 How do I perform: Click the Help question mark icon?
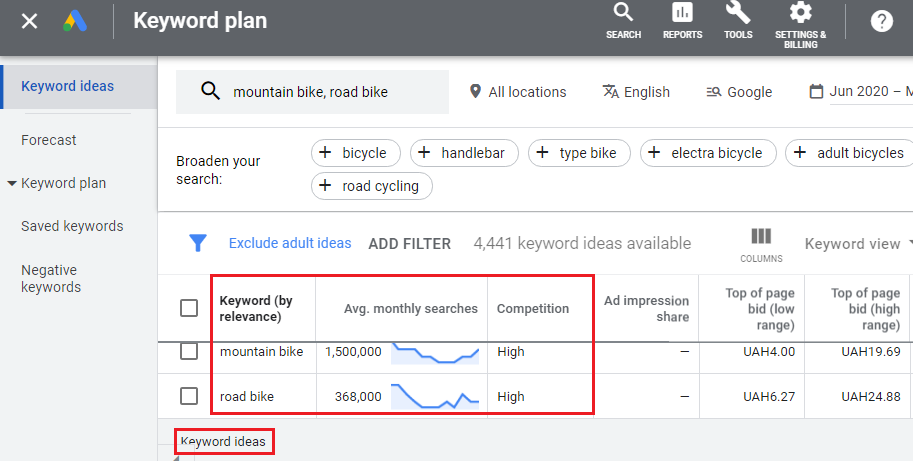(x=882, y=22)
